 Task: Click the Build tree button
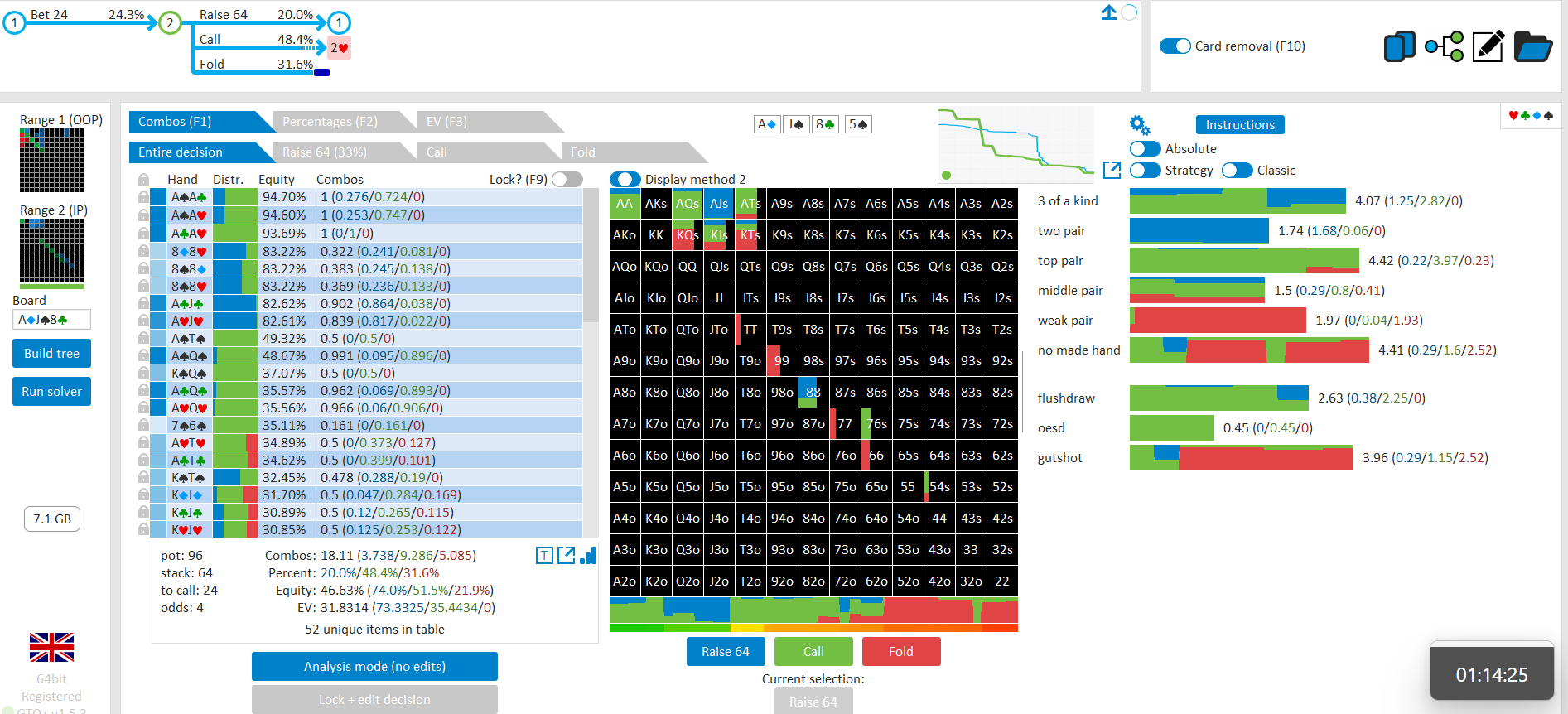click(51, 354)
